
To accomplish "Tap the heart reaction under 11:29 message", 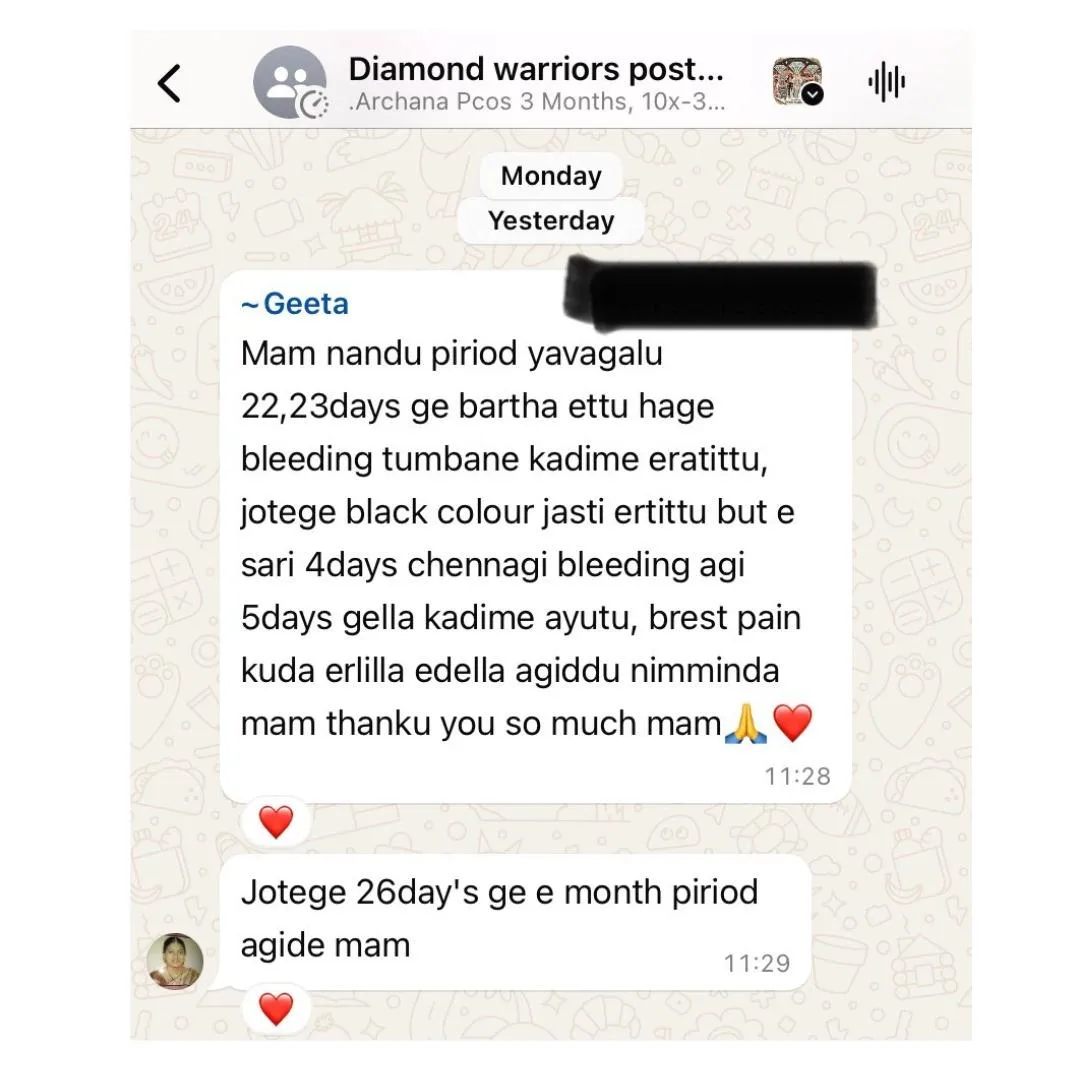I will tap(276, 1009).
